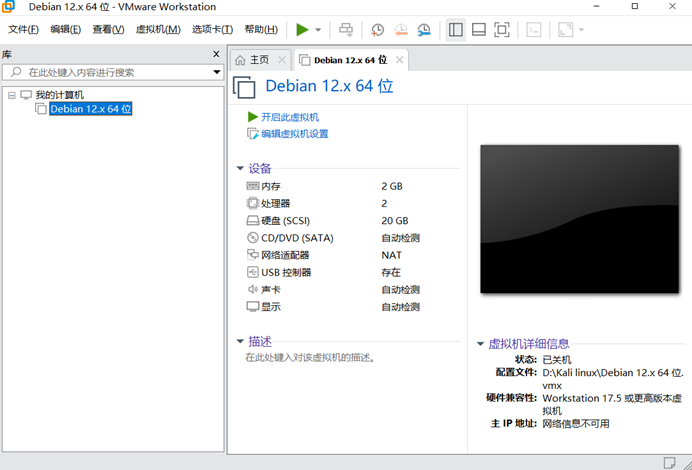Open the 显示 display device entry
692x470 pixels.
(271, 307)
